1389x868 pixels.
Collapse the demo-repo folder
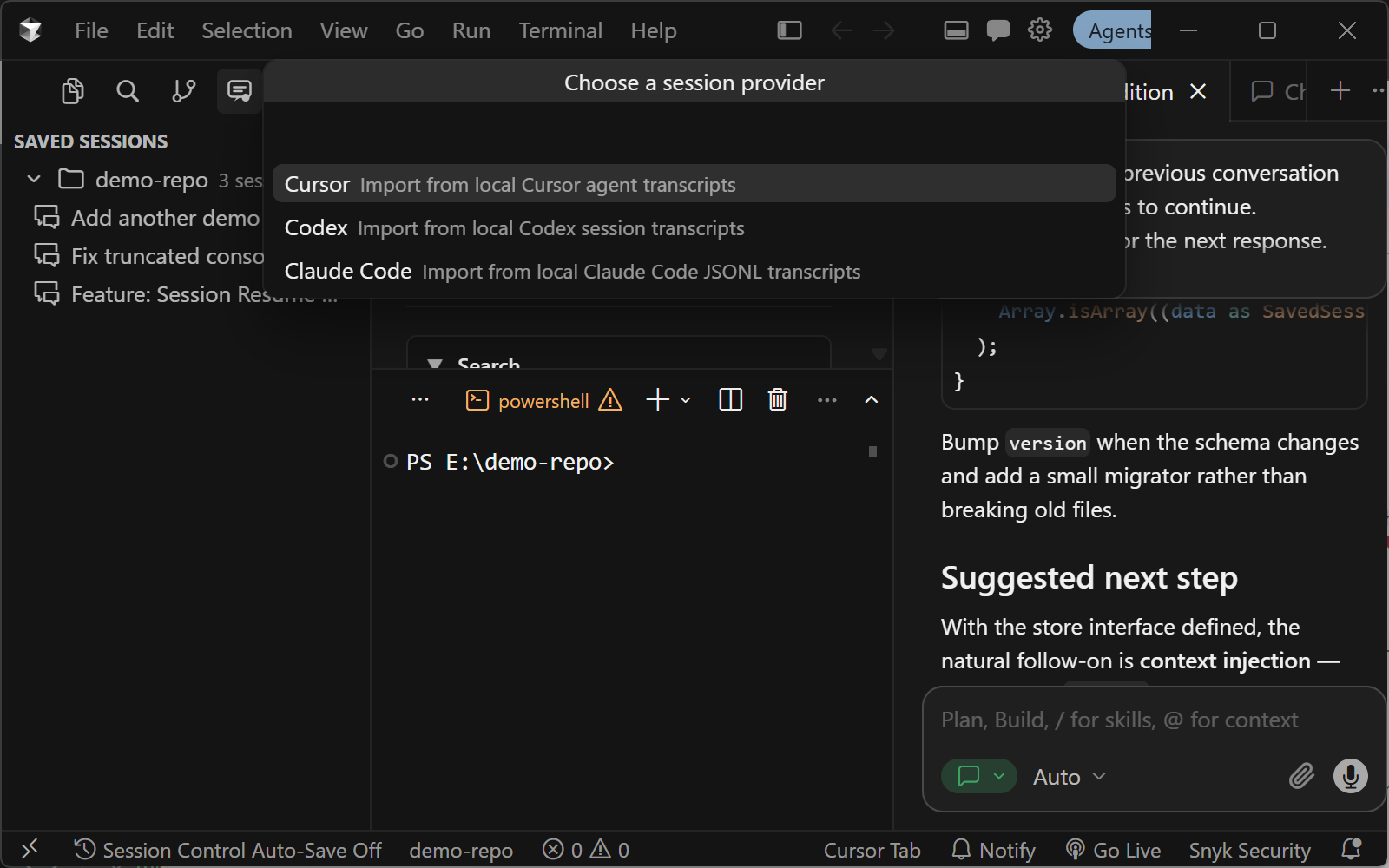click(34, 180)
